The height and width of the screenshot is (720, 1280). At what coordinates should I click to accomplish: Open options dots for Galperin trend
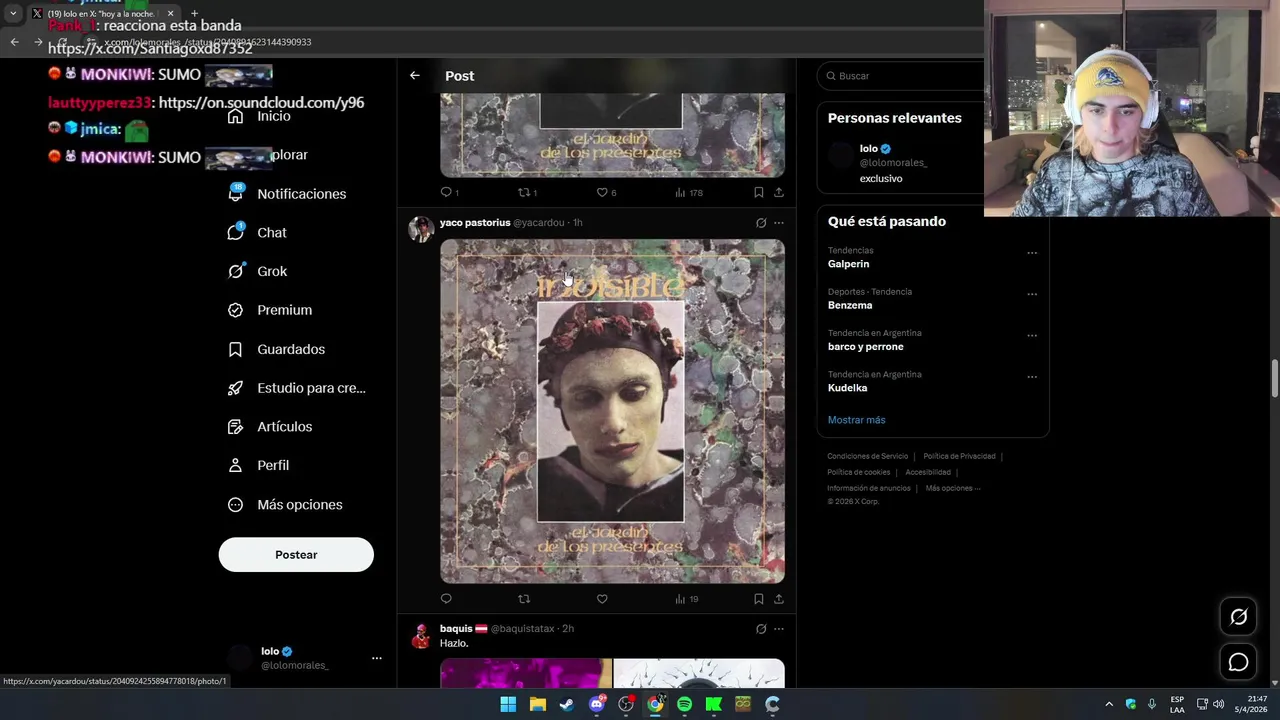tap(1032, 253)
